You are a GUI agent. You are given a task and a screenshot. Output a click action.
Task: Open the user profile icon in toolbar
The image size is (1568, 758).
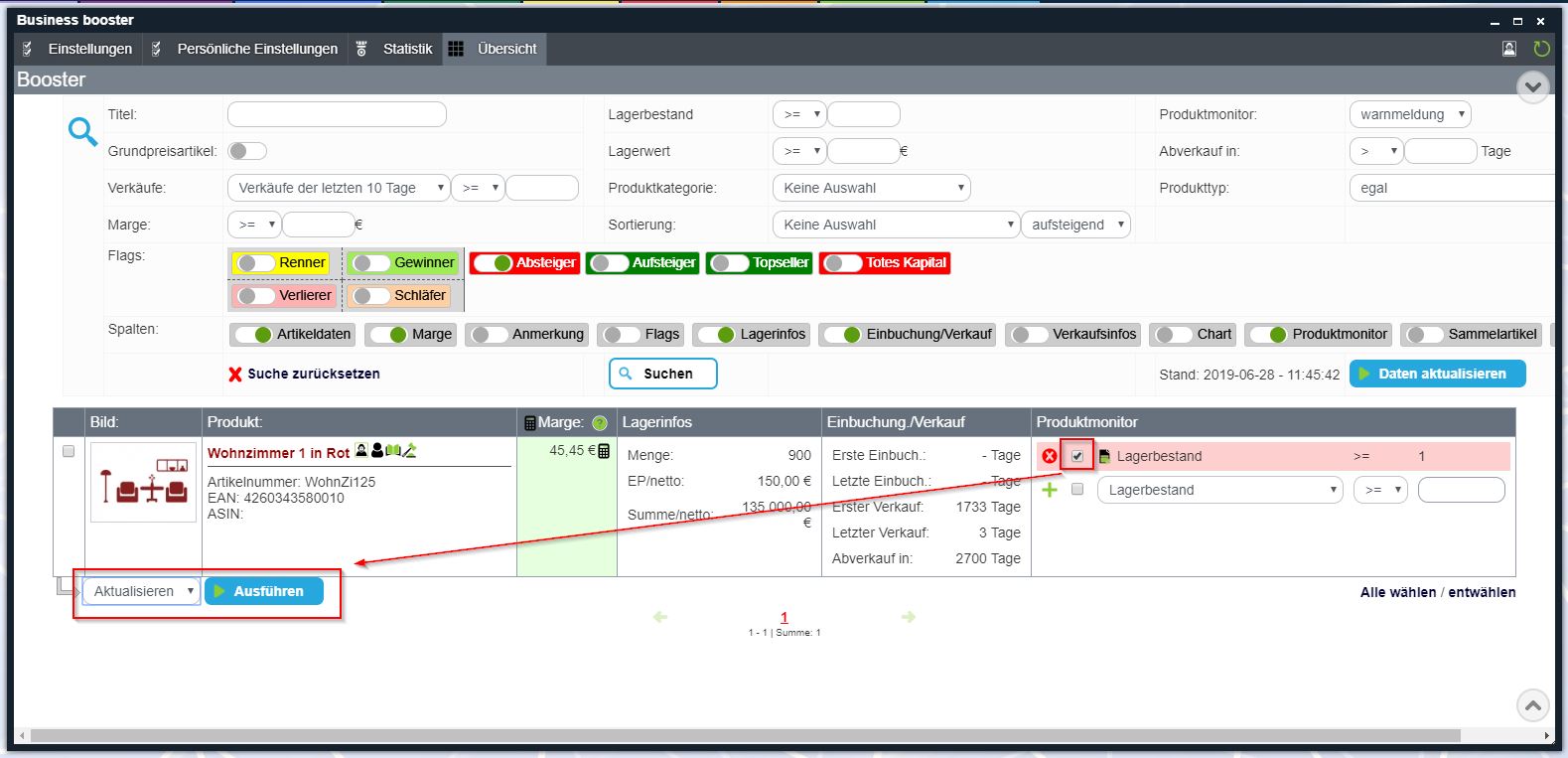click(x=1509, y=49)
